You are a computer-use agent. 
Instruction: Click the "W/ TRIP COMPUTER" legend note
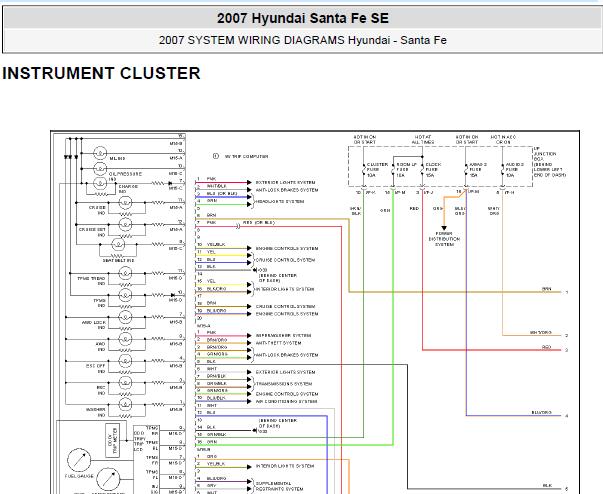[x=246, y=156]
